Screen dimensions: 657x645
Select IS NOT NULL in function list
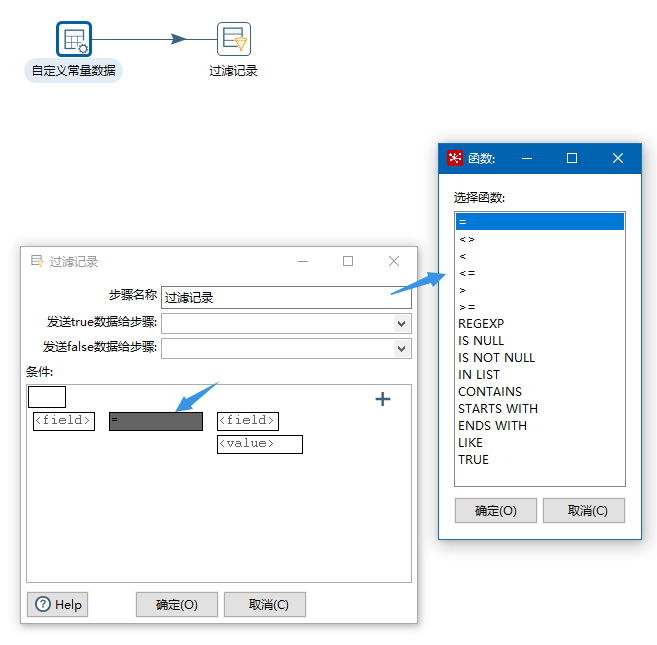[x=540, y=357]
